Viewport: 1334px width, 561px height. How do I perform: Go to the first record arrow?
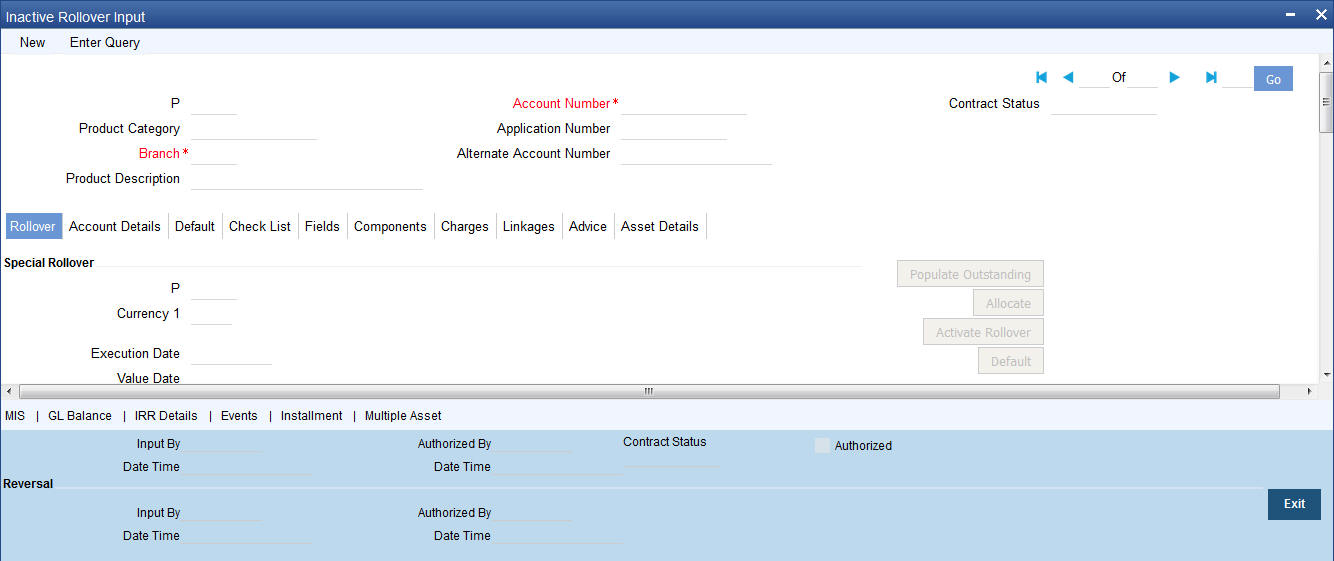click(1041, 77)
